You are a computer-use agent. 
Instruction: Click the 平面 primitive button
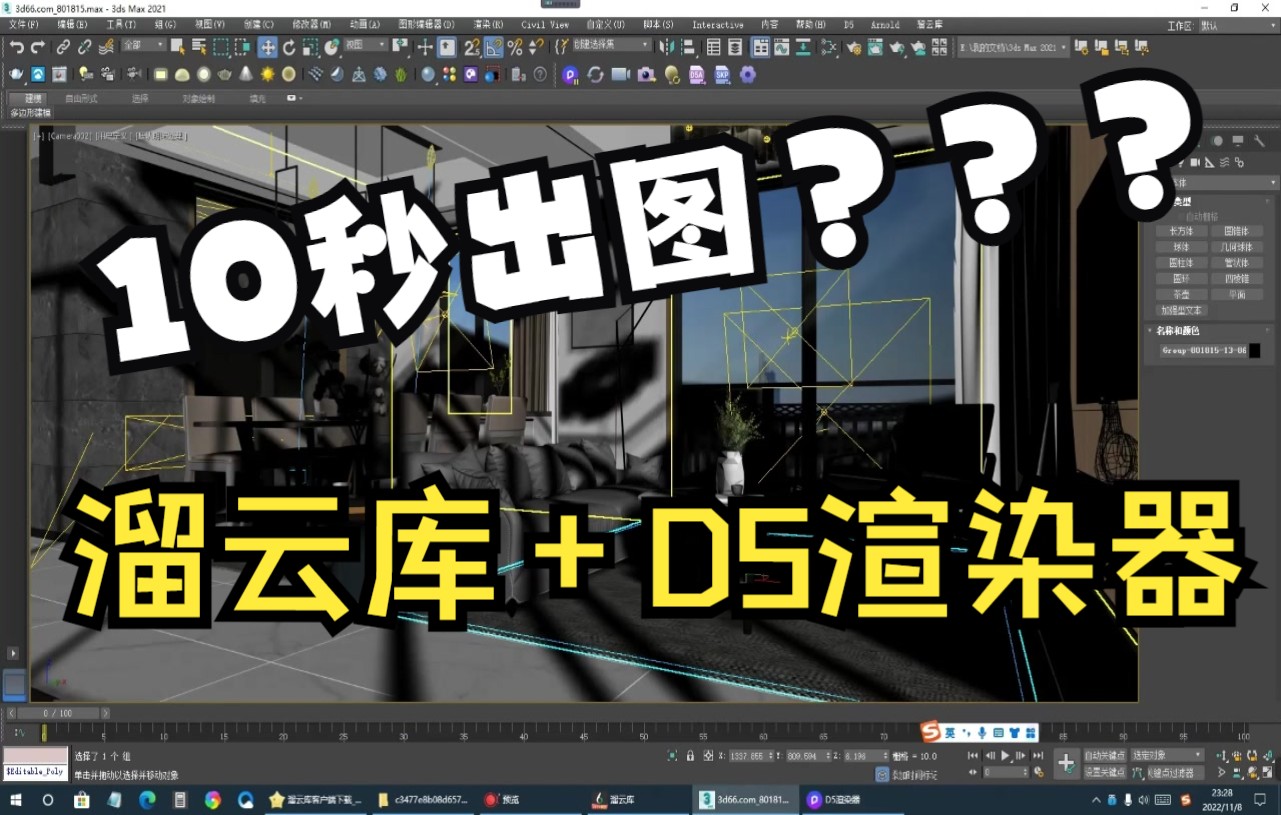[1237, 294]
